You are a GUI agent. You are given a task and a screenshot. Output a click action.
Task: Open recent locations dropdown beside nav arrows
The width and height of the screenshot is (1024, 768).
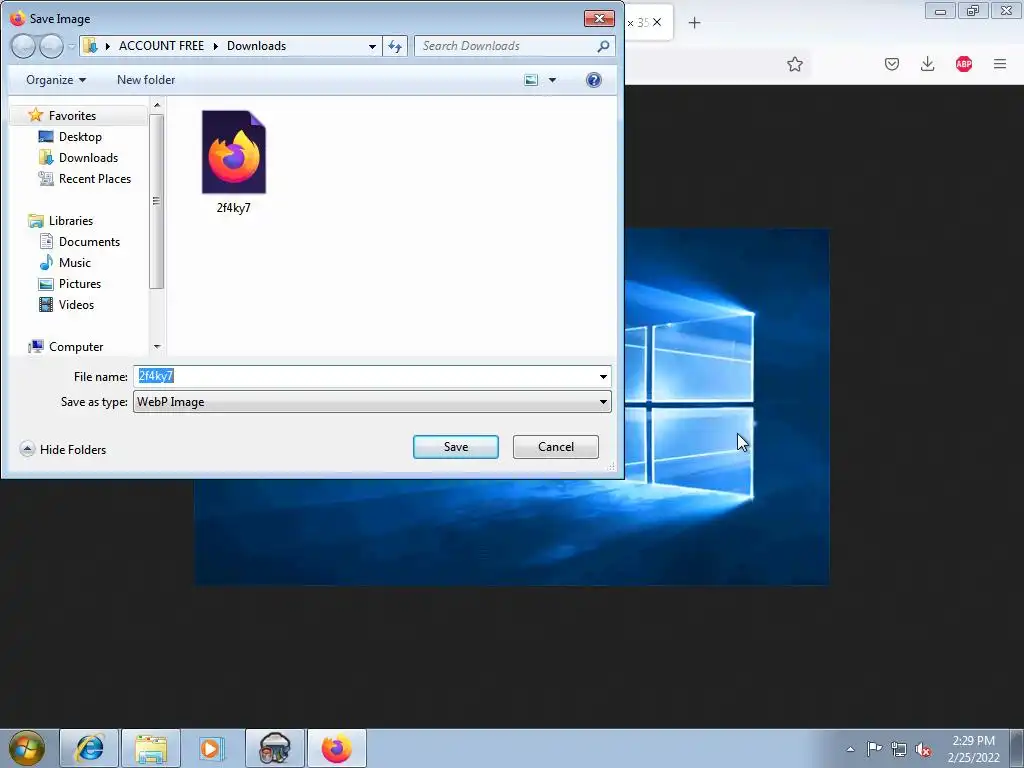tap(71, 46)
